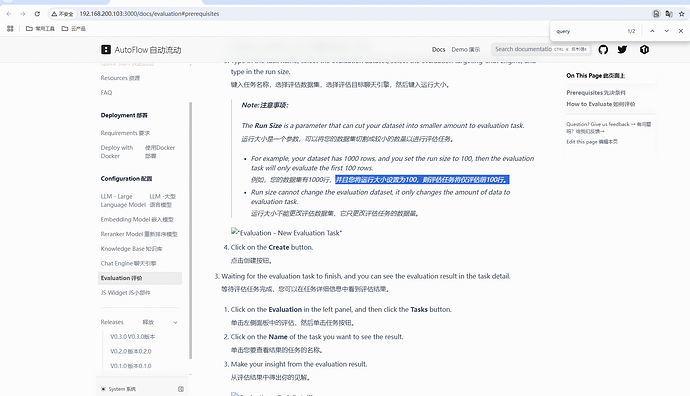Open V0.2.0 release notes
690x396 pixels.
point(131,352)
